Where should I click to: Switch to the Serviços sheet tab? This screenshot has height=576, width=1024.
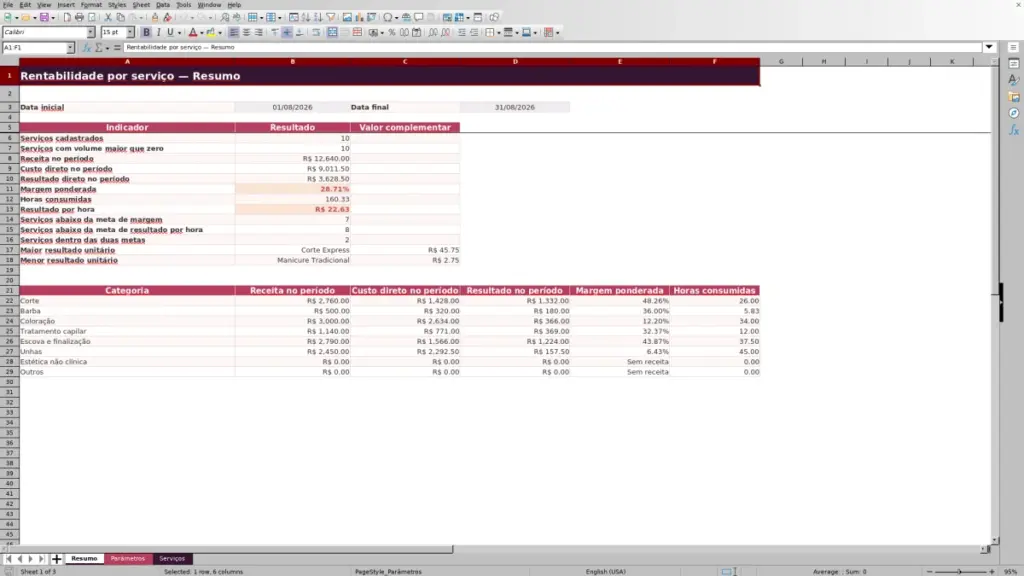coord(172,559)
